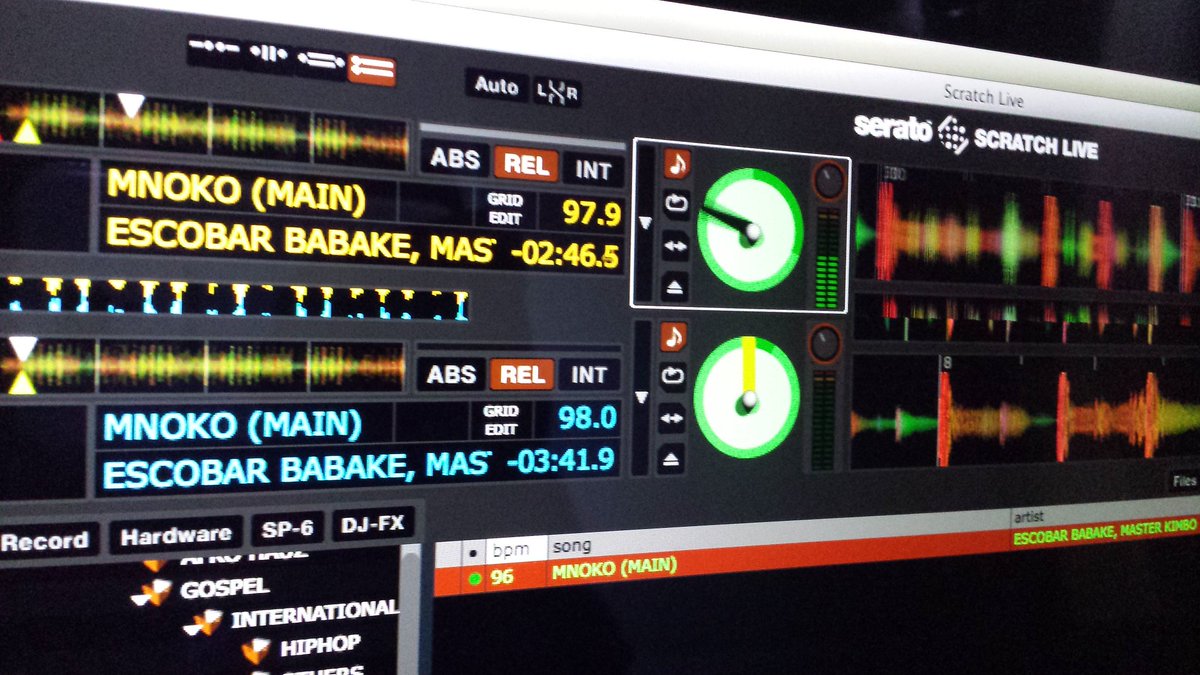Adjust top deck gain knob
This screenshot has height=675, width=1200.
tap(828, 181)
